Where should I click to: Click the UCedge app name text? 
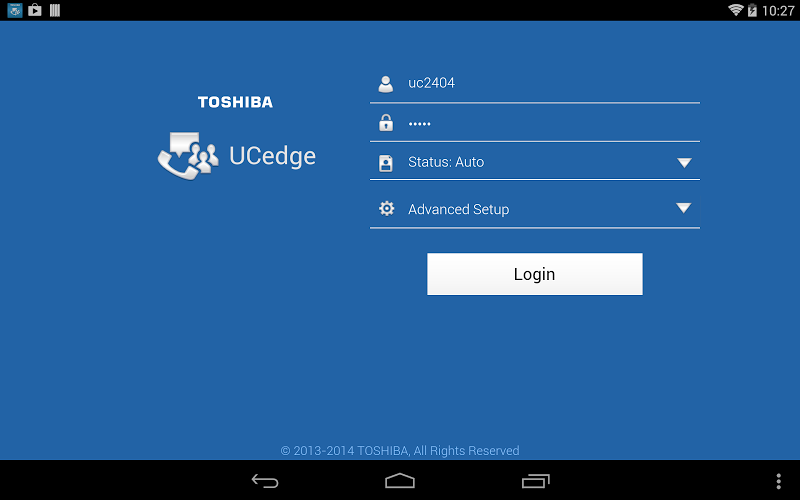(272, 156)
